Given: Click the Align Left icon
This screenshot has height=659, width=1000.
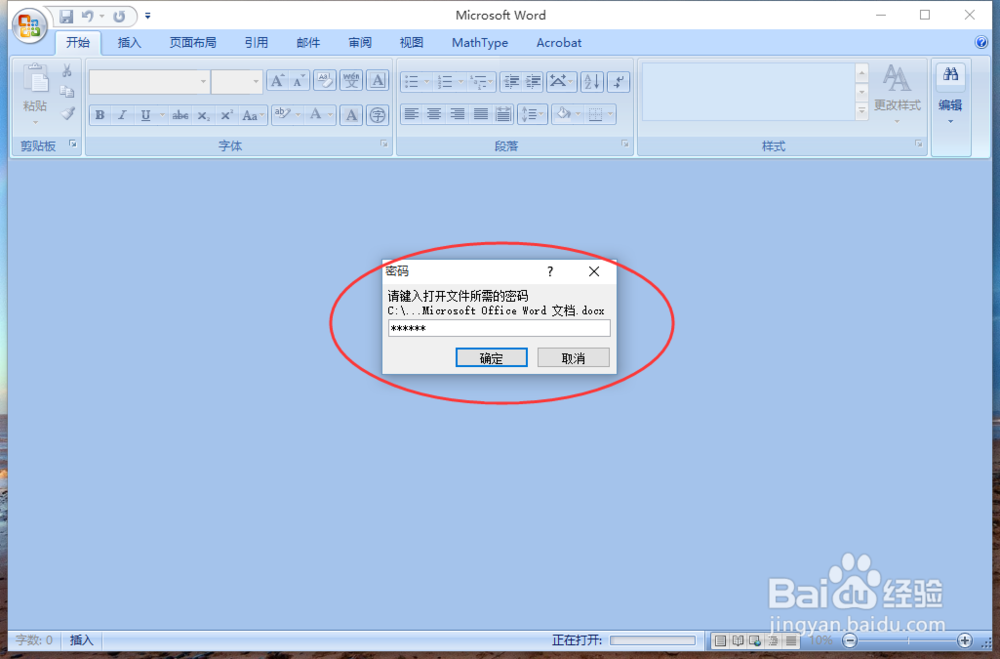Looking at the screenshot, I should [411, 114].
